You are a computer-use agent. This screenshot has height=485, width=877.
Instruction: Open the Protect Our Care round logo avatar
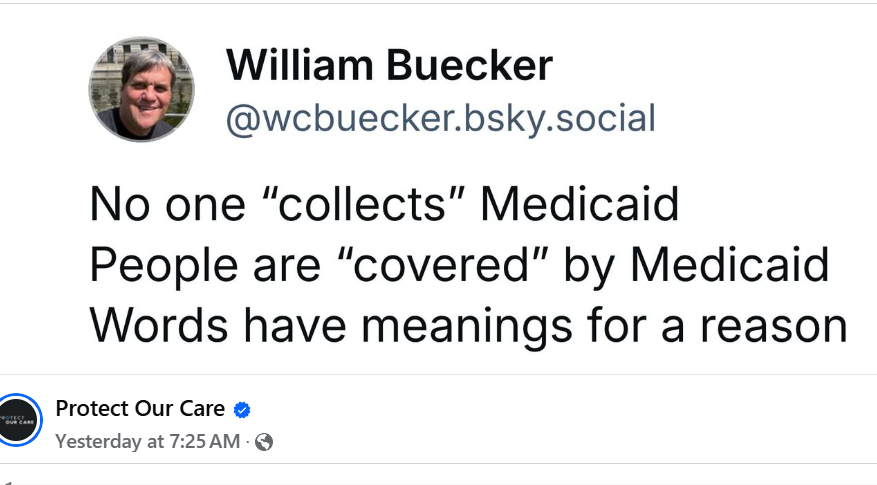tap(18, 420)
